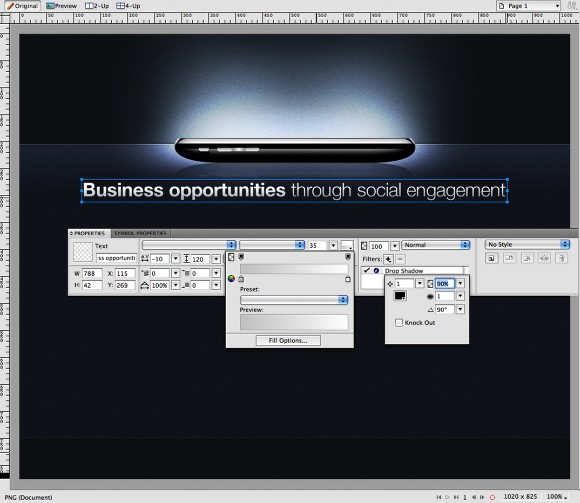
Task: Select the right gradient color stop
Action: click(348, 279)
